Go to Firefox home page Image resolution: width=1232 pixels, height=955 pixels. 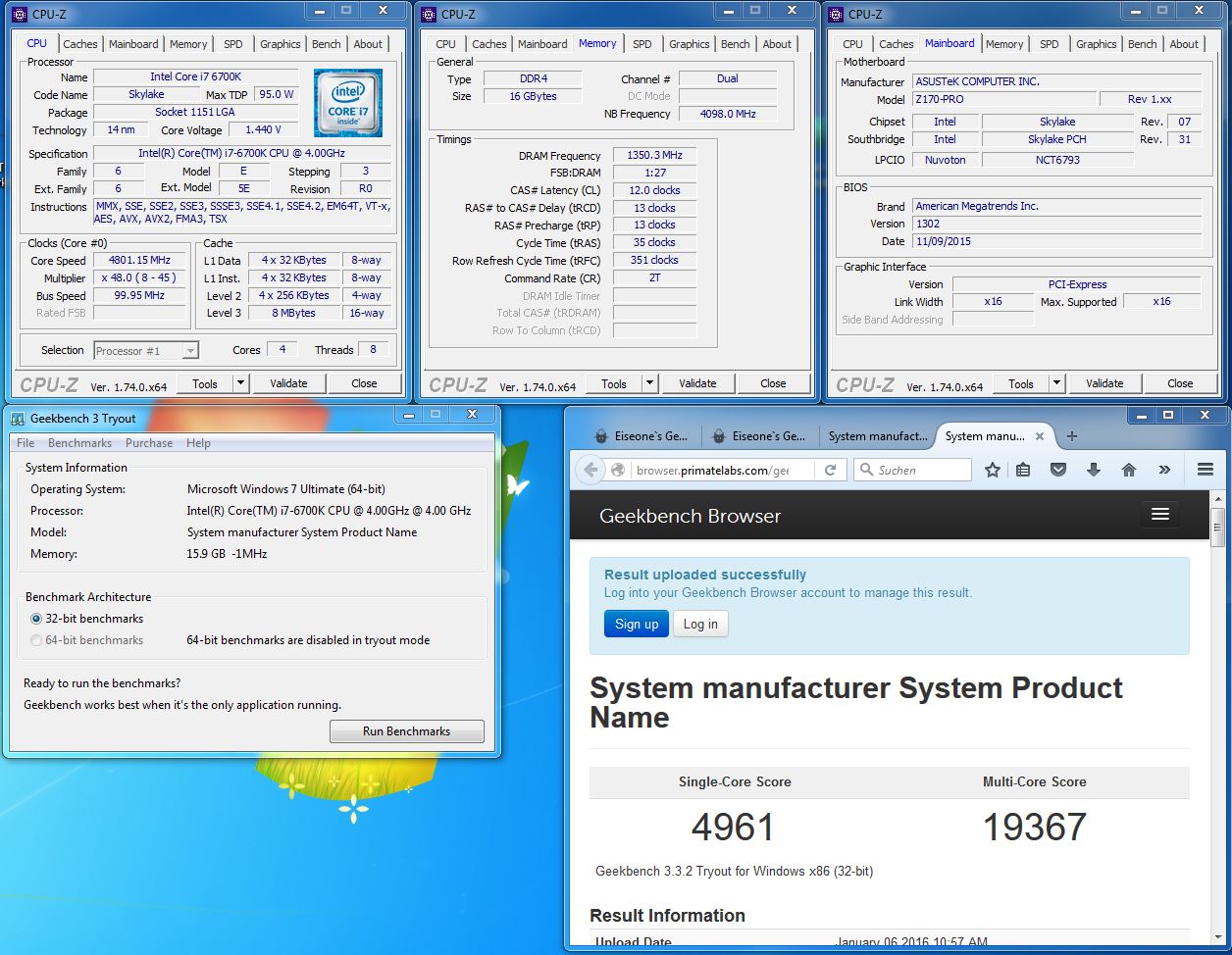point(1129,470)
